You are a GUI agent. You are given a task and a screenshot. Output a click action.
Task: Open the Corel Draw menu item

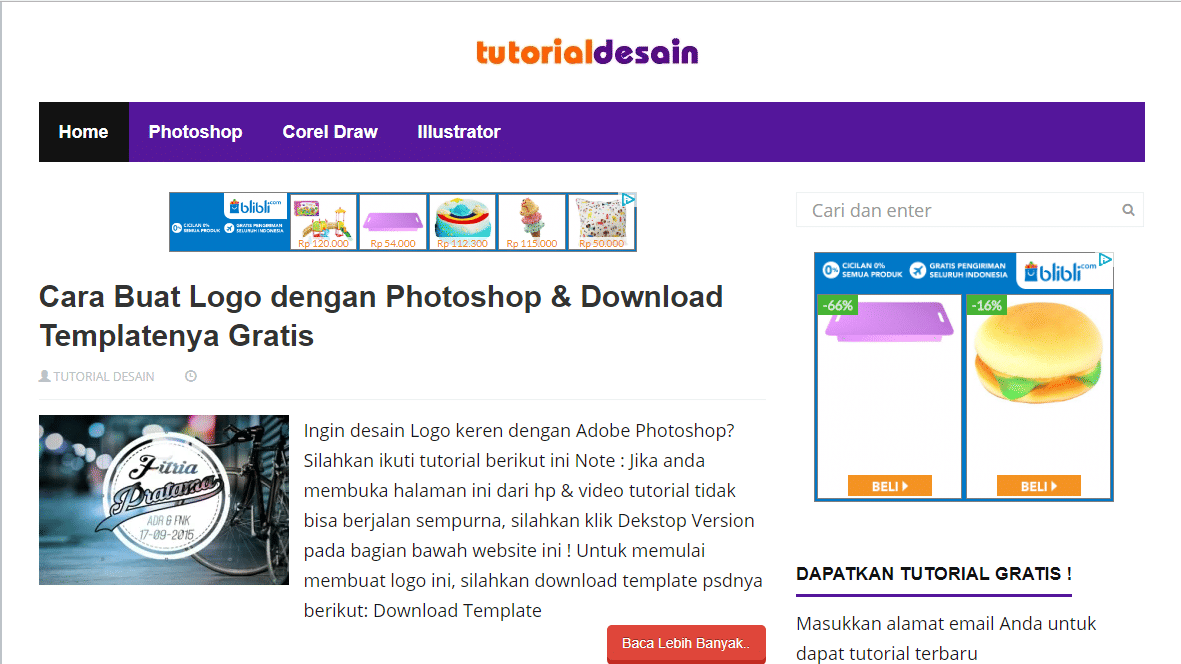click(330, 131)
